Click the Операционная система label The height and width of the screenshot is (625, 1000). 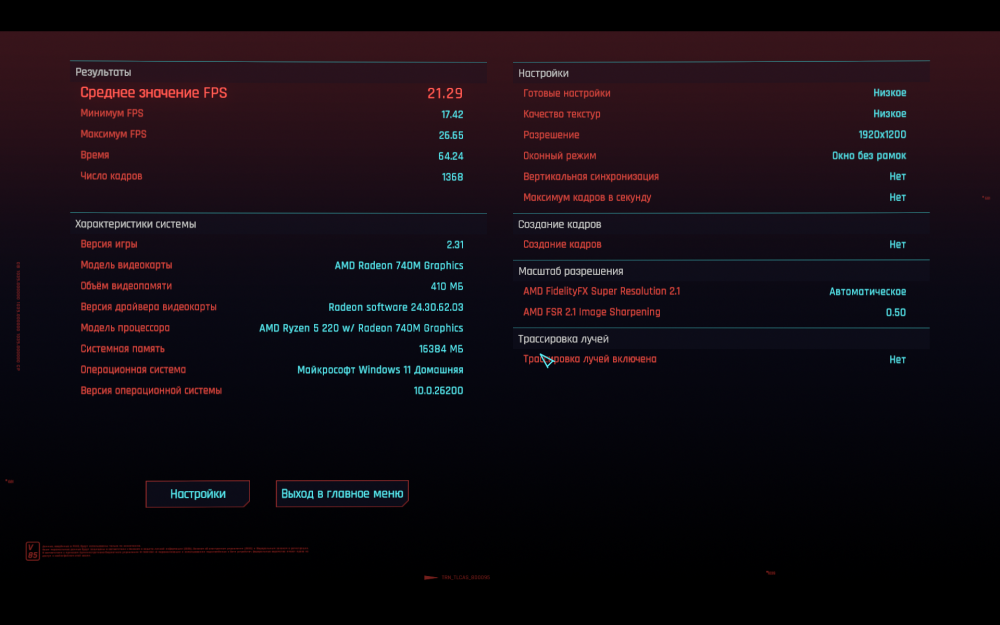click(133, 370)
